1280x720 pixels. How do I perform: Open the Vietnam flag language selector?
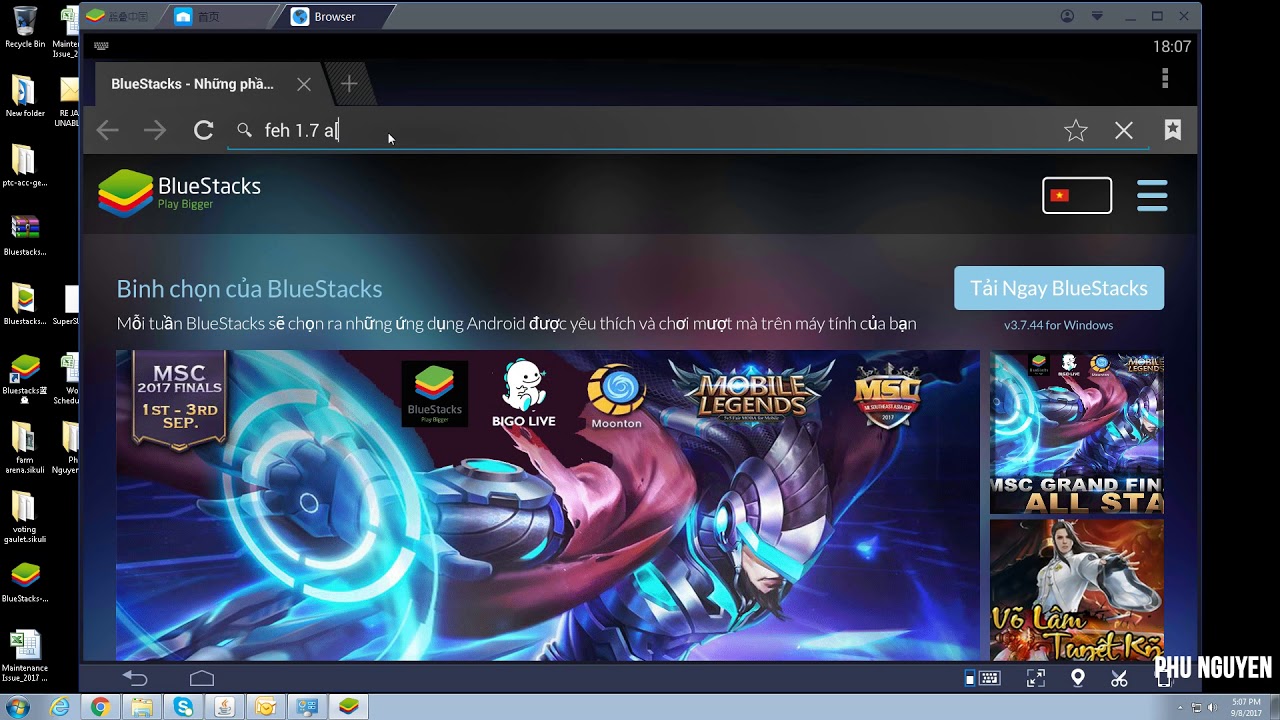coord(1077,195)
